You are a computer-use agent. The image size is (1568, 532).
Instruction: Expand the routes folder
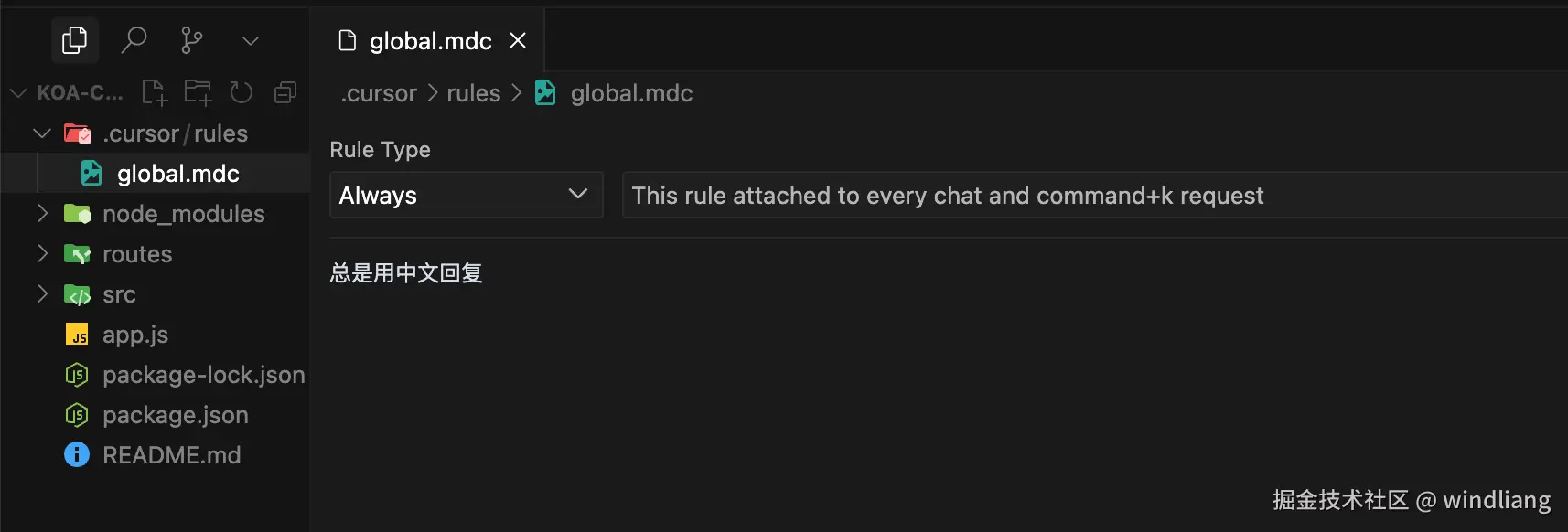(42, 254)
